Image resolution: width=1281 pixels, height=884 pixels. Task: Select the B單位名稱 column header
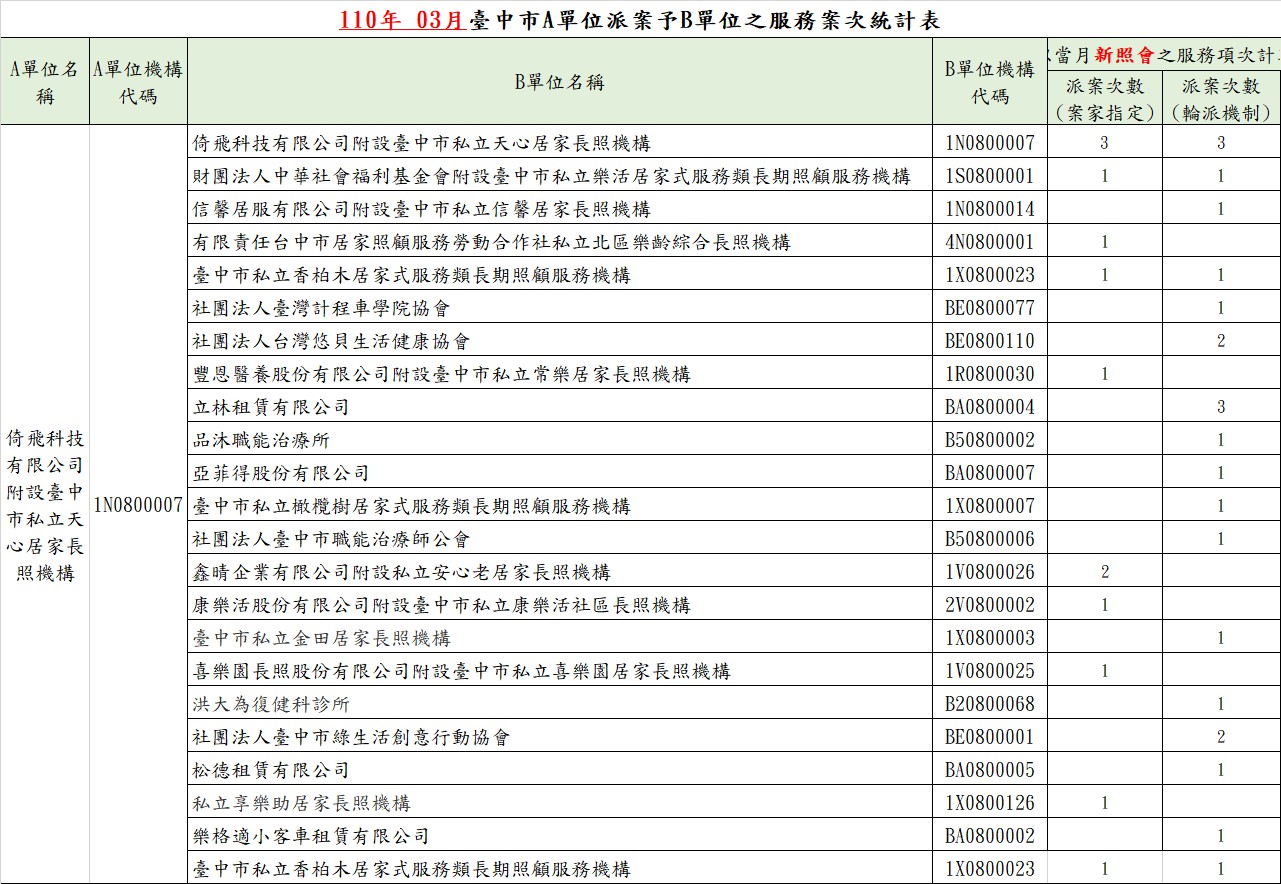560,82
